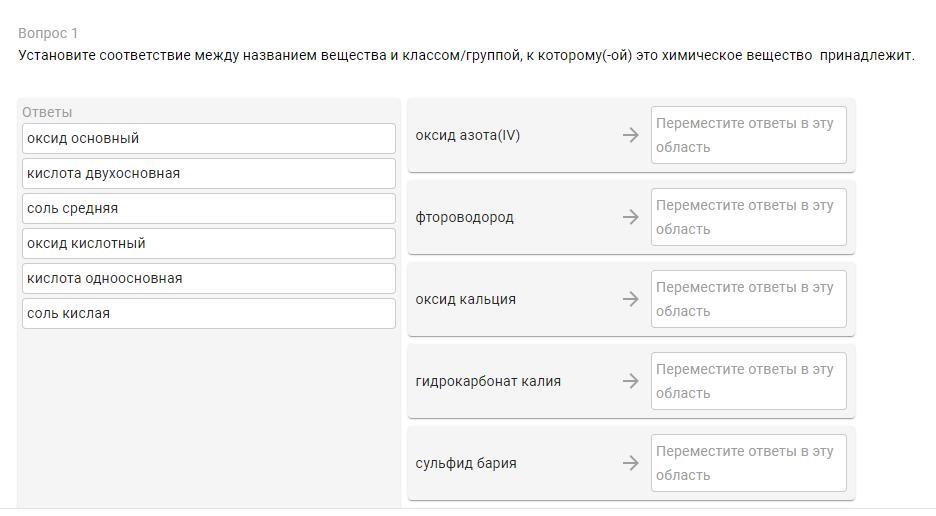Click arrow icon next to сульфид бария
This screenshot has height=516, width=936.
630,463
